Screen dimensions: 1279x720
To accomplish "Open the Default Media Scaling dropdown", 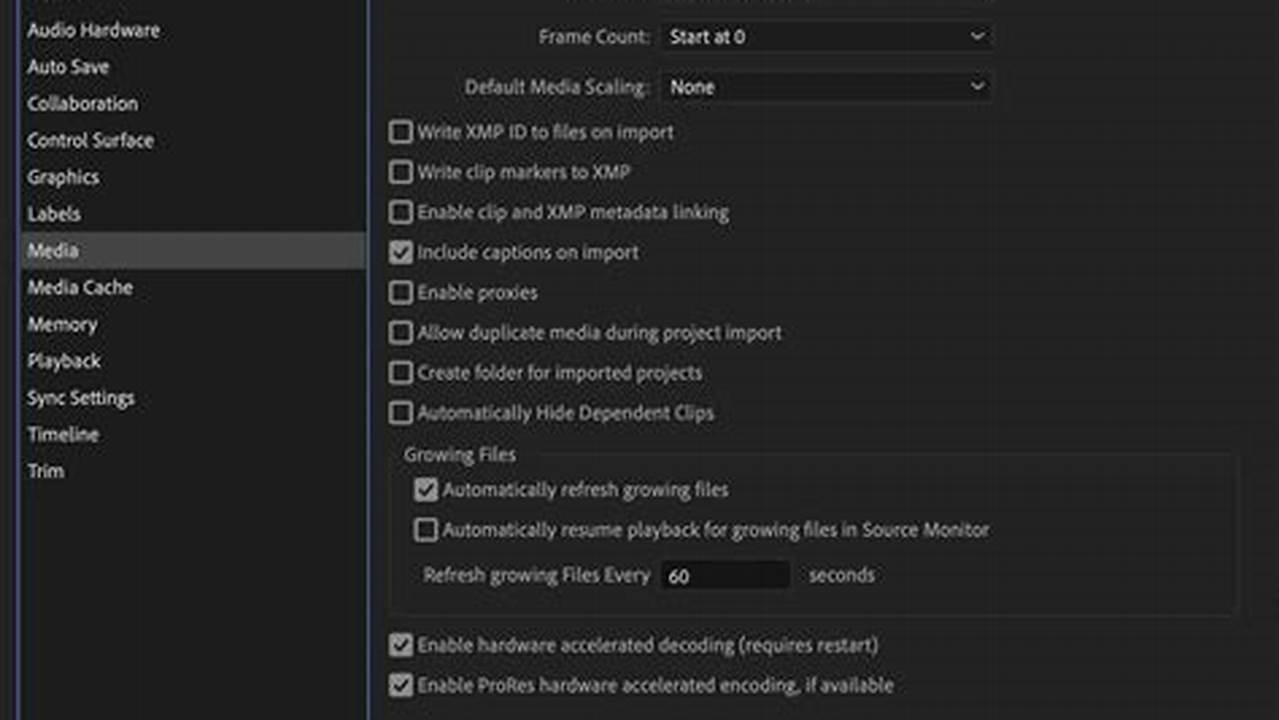I will click(825, 87).
